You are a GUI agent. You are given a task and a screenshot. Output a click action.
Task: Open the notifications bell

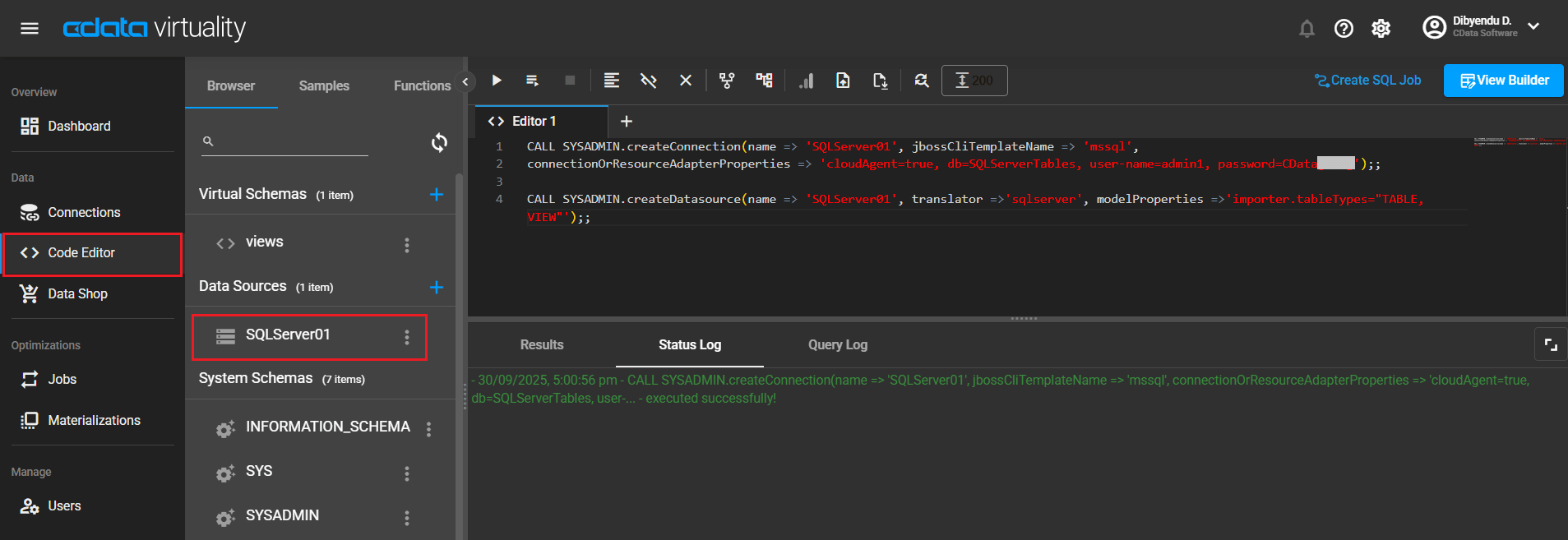(1307, 29)
